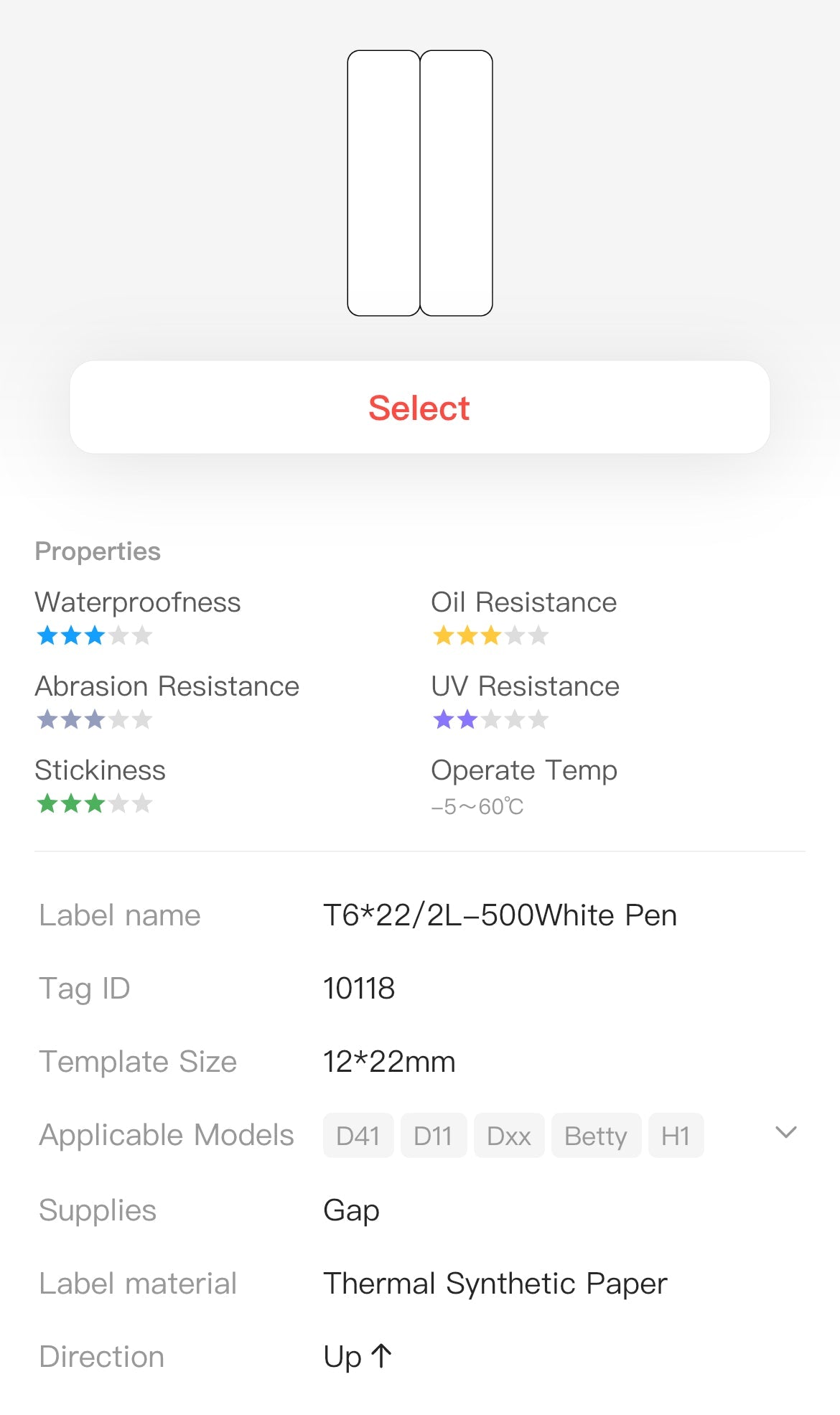The width and height of the screenshot is (840, 1415).
Task: Click the label shape preview thumbnail
Action: pos(420,183)
